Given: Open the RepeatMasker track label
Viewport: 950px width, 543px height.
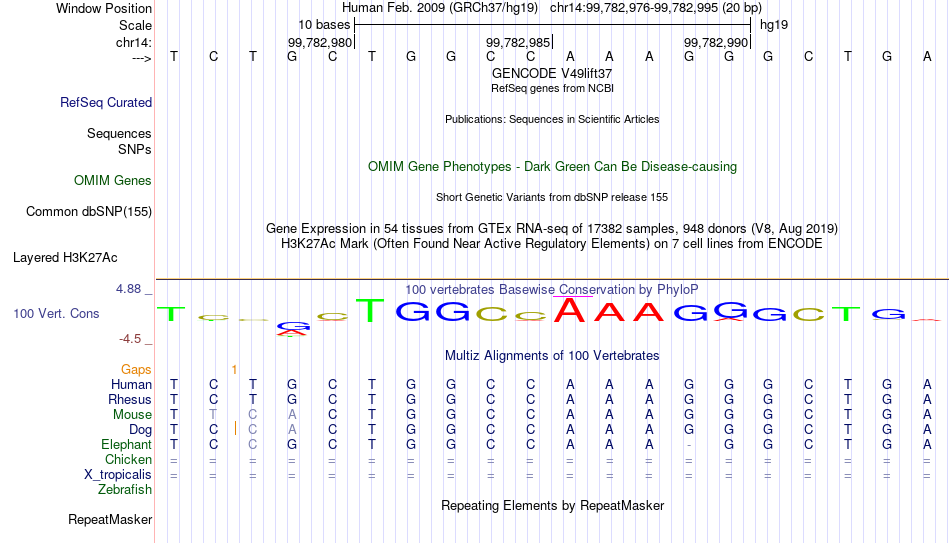Looking at the screenshot, I should pyautogui.click(x=110, y=519).
